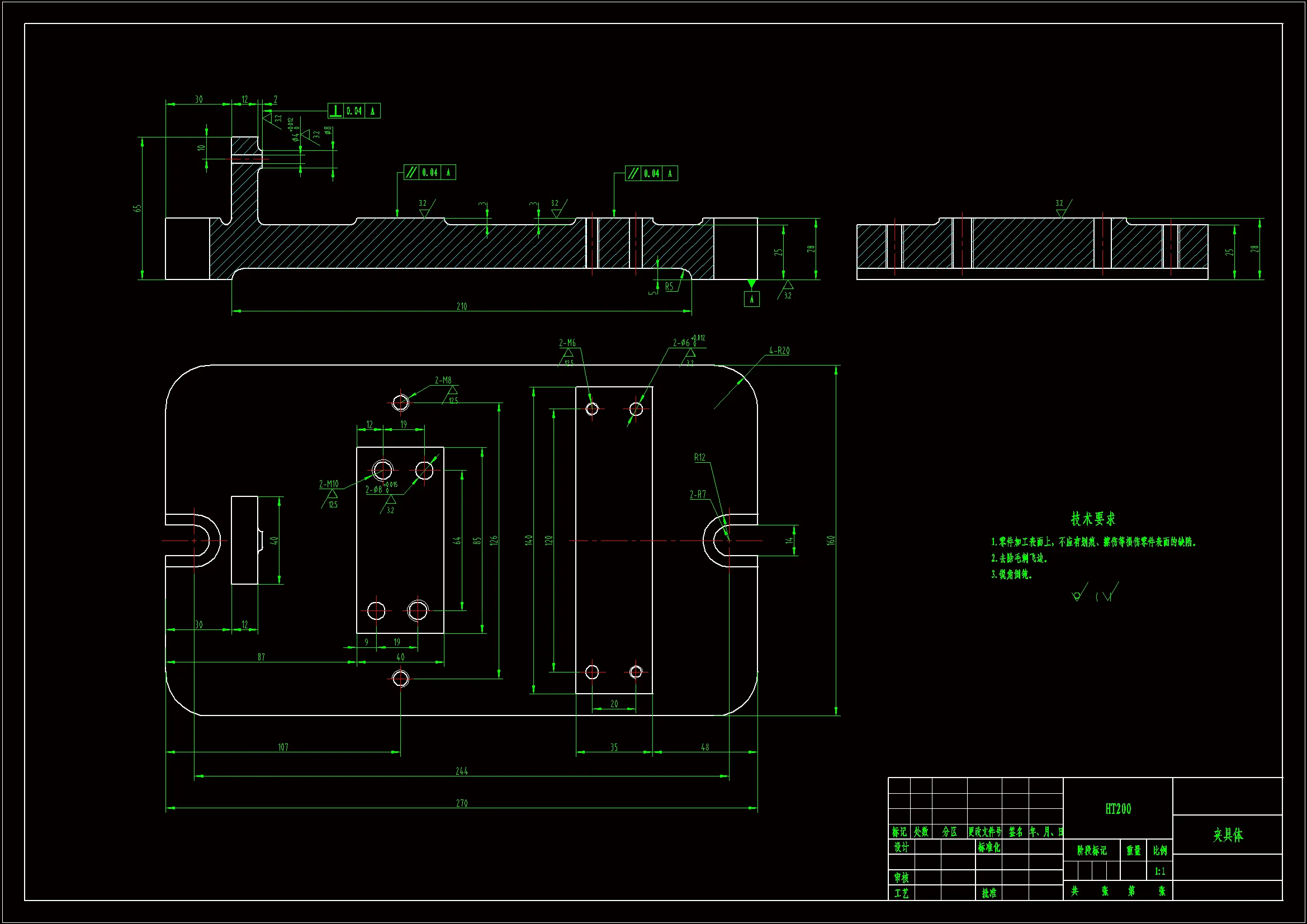1307x924 pixels.
Task: Click the HT200 material cell in title block
Action: [x=1117, y=809]
